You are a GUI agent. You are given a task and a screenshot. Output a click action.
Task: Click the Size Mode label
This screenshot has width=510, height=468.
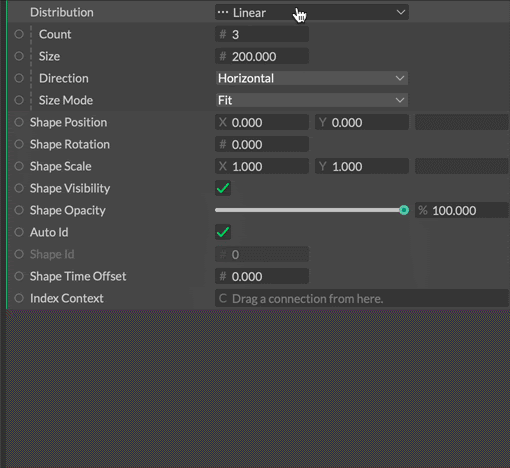66,100
